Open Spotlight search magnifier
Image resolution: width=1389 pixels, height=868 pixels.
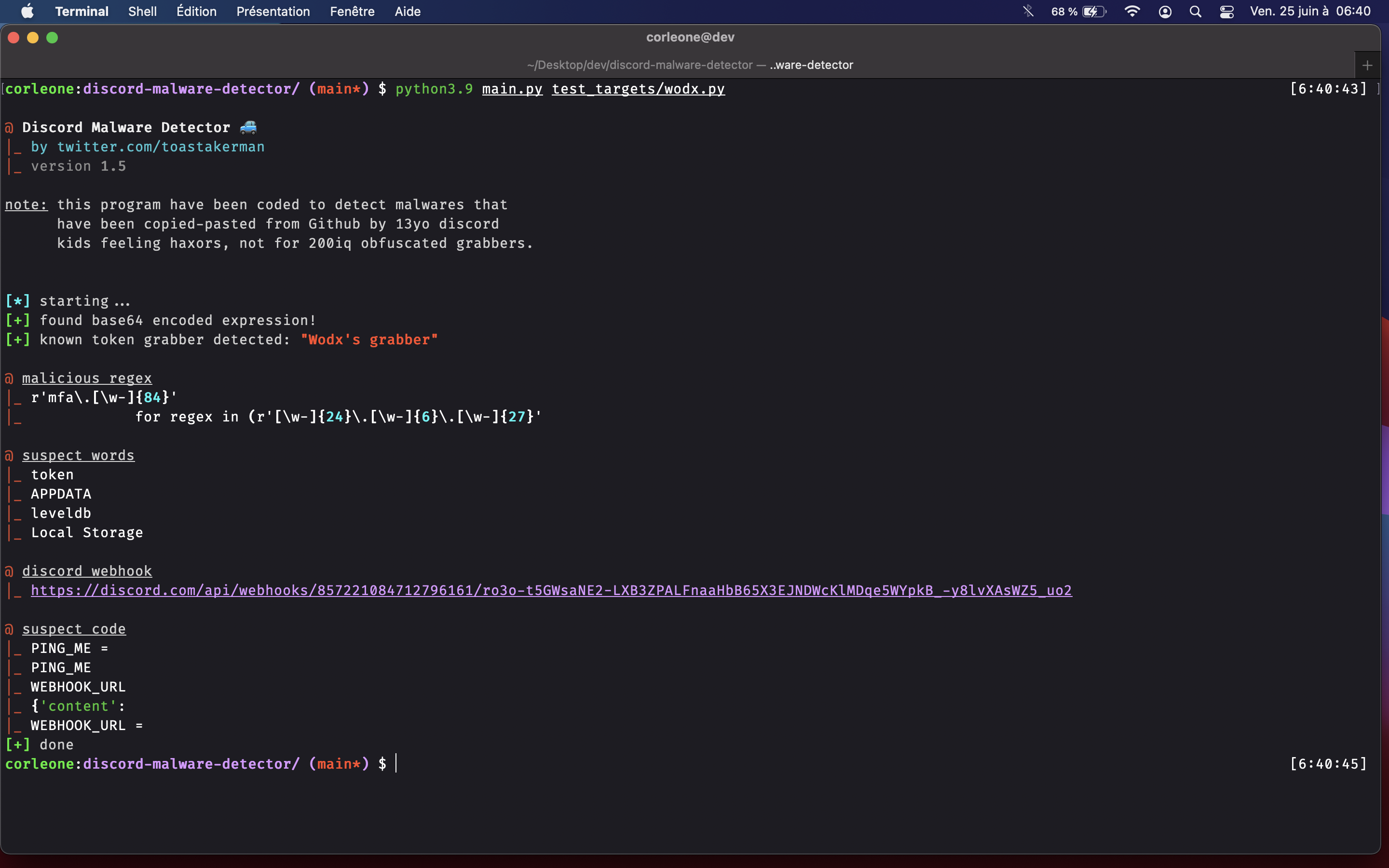(1196, 12)
